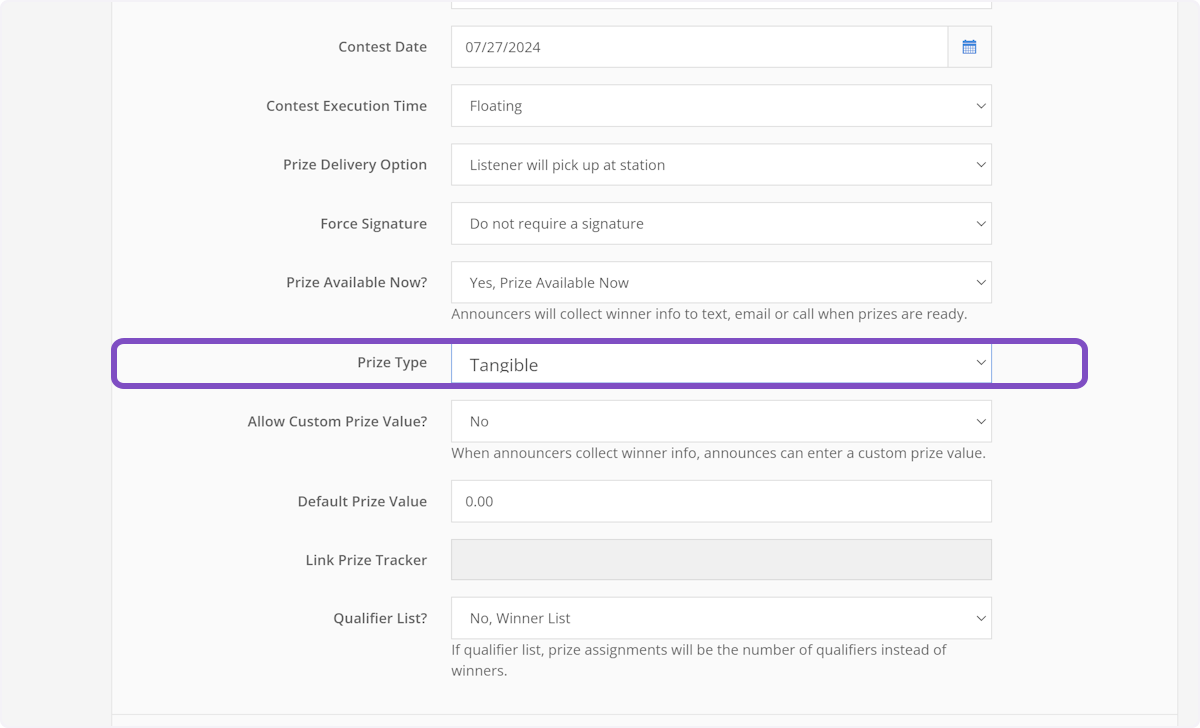Click the 'Prize Delivery Option' label
This screenshot has width=1200, height=728.
coord(355,165)
